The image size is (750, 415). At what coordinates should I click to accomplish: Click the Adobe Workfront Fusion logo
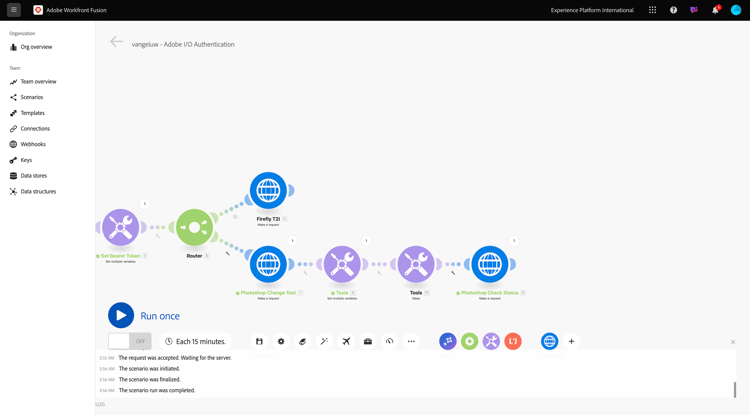38,10
